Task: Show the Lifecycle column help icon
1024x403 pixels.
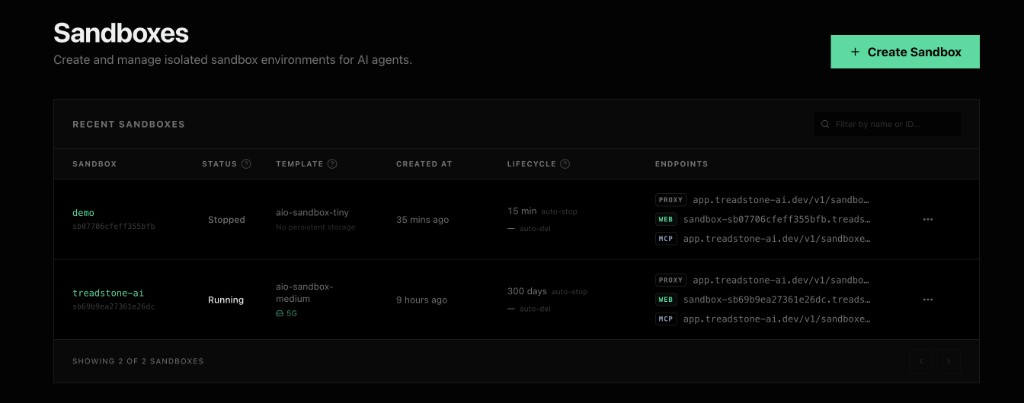Action: click(565, 164)
